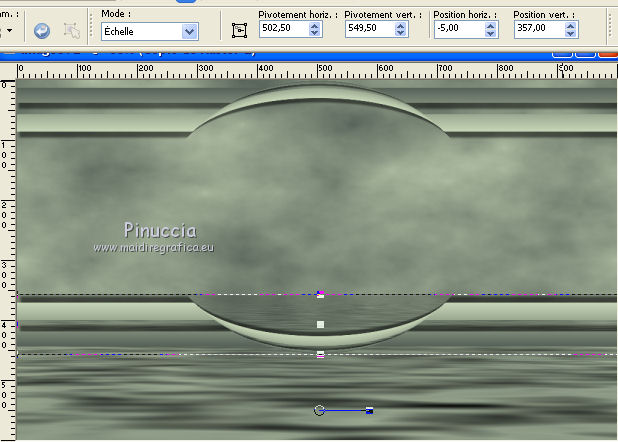Image resolution: width=618 pixels, height=442 pixels.
Task: Click the bottom center selection handle
Action: click(320, 354)
